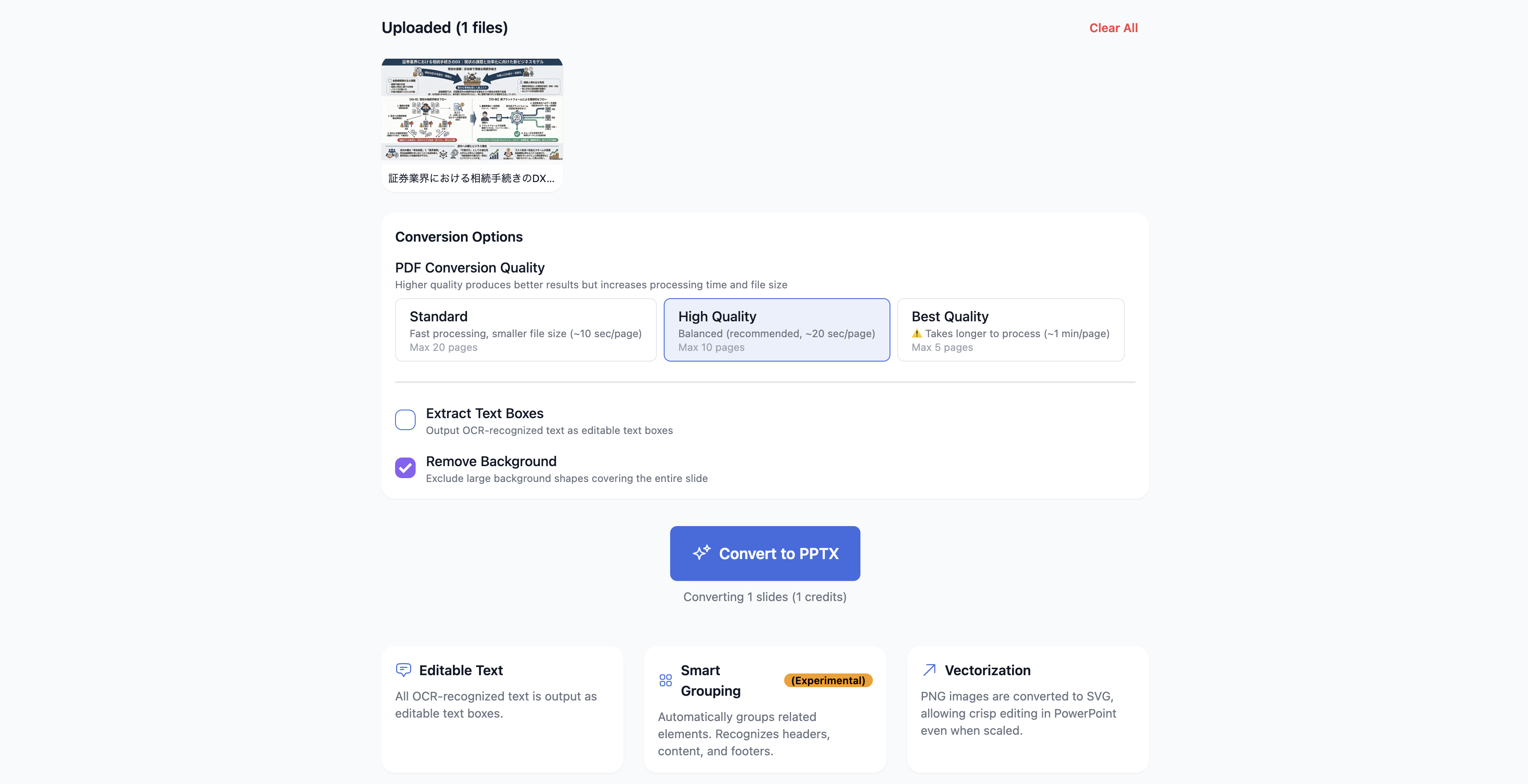Click the sparkles icon on Convert button
This screenshot has width=1528, height=784.
pos(703,553)
